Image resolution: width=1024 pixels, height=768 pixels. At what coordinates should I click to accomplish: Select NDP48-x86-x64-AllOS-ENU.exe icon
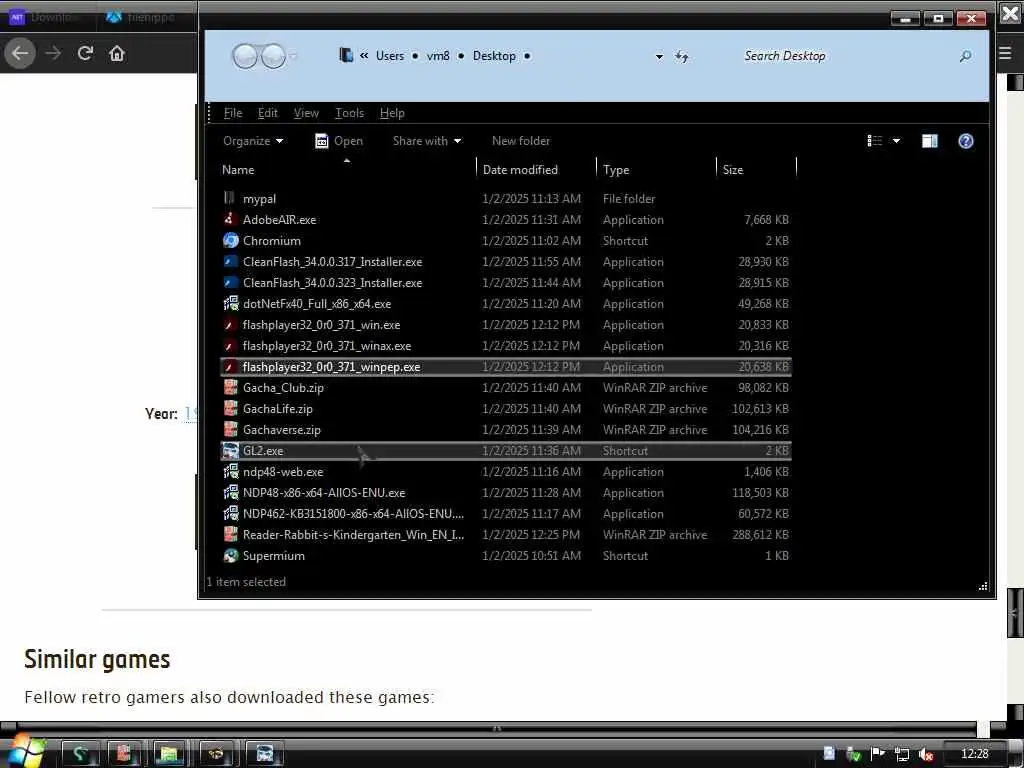click(x=231, y=492)
